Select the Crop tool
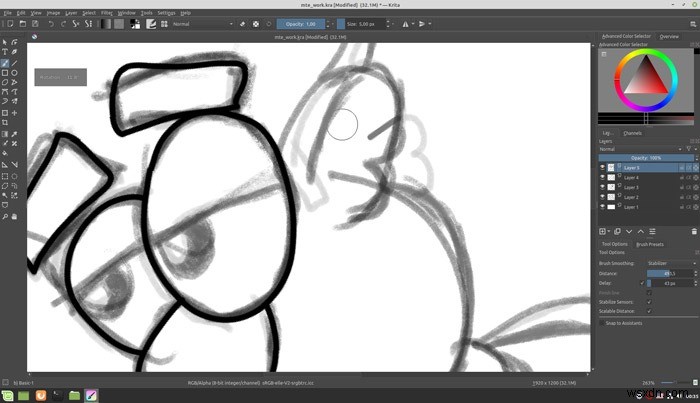 pyautogui.click(x=5, y=122)
